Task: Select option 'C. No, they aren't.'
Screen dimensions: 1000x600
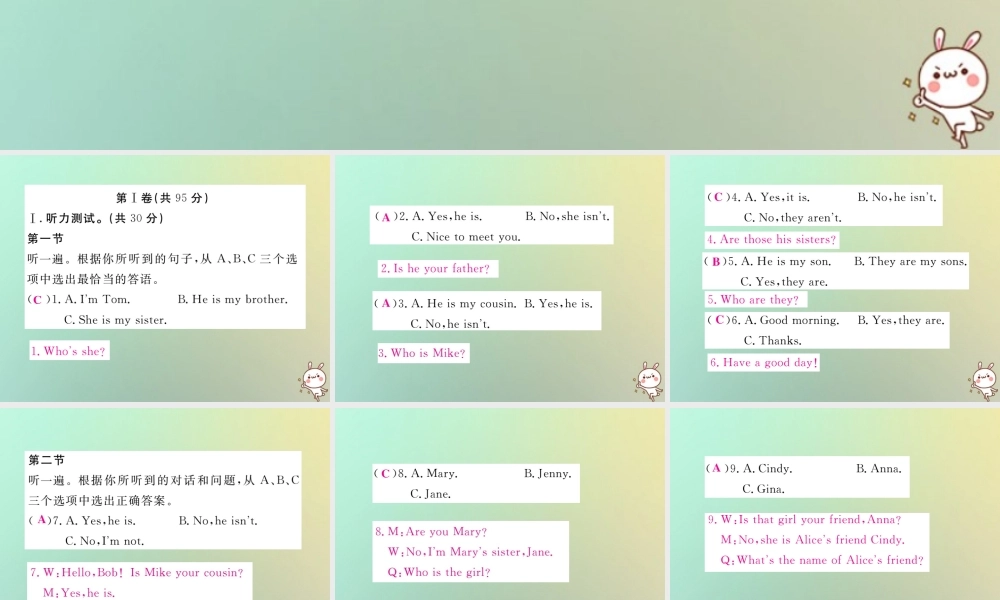Action: click(x=793, y=217)
